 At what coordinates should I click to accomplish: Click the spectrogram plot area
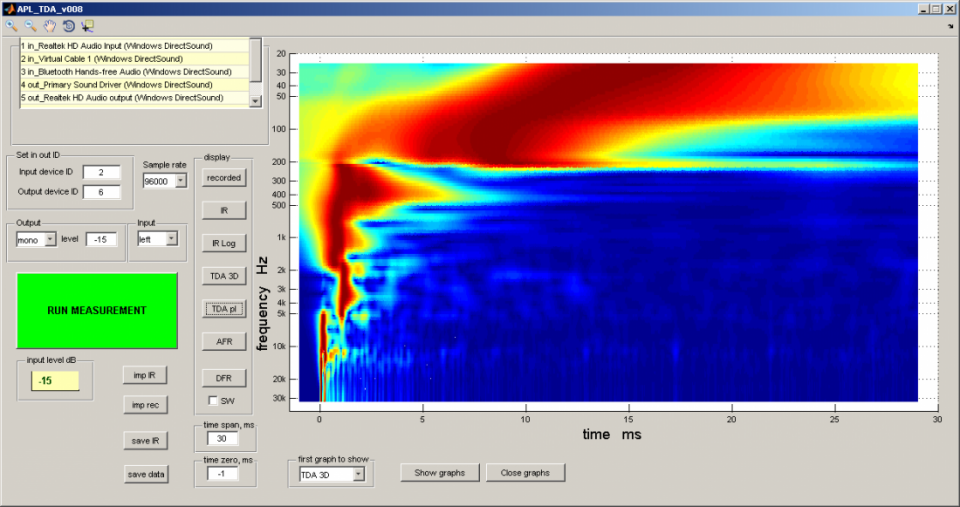[608, 233]
